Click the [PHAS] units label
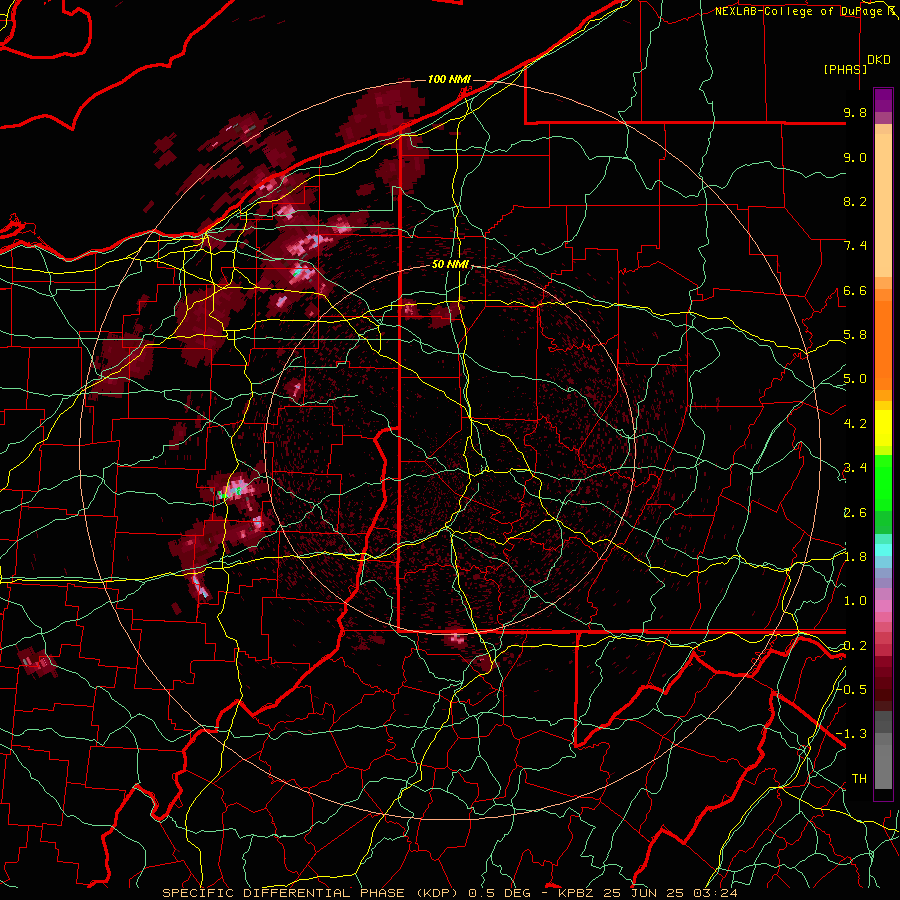 point(845,69)
